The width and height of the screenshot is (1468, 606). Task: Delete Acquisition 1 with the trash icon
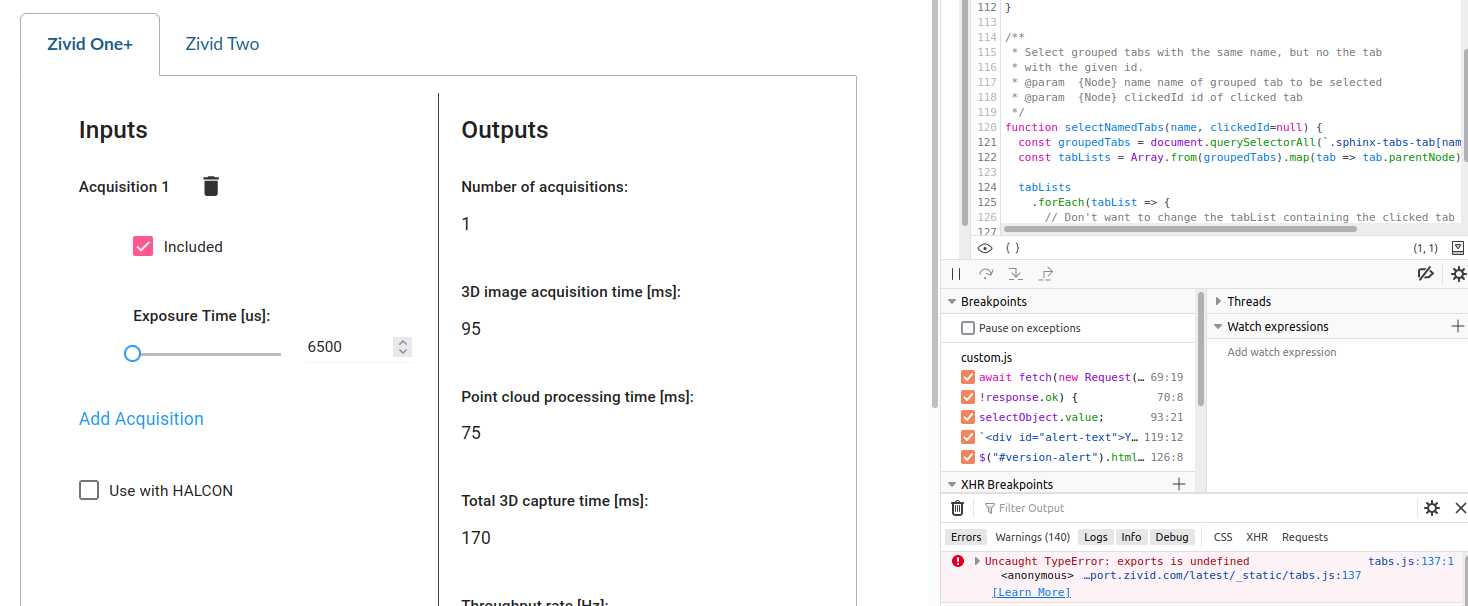coord(211,186)
